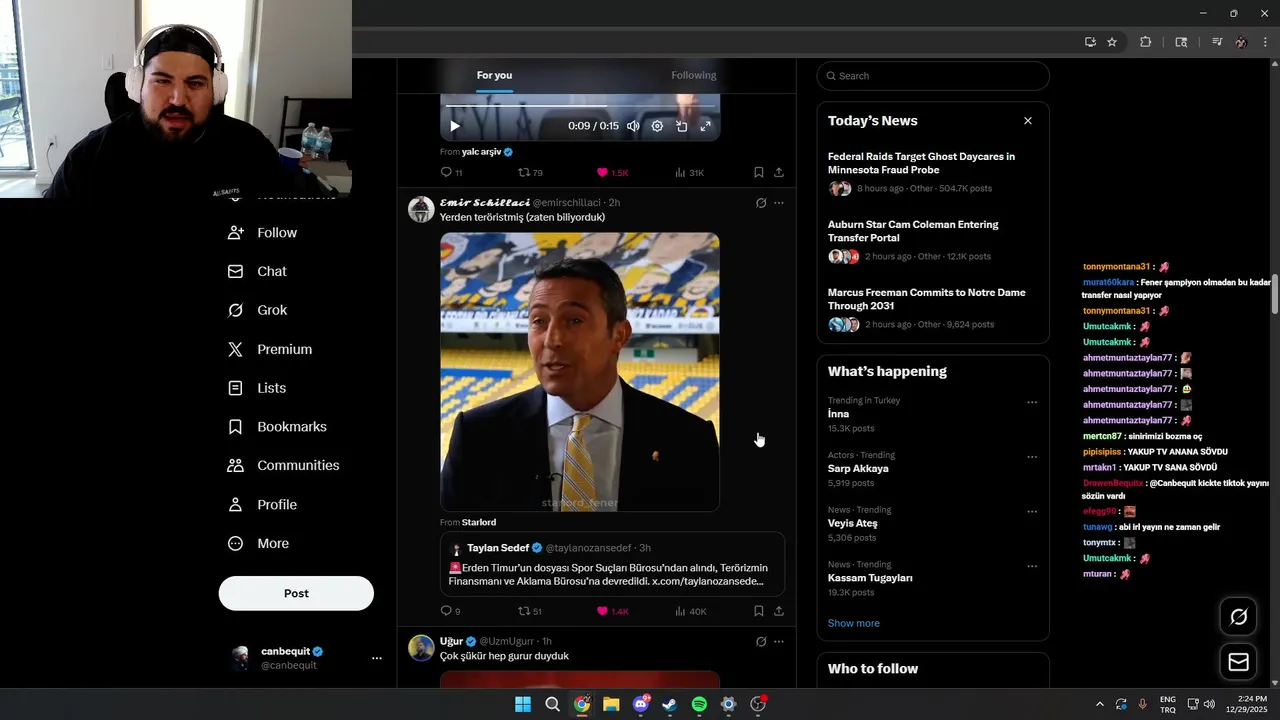Open the taskbar volume control
Image resolution: width=1280 pixels, height=720 pixels.
click(x=1209, y=704)
